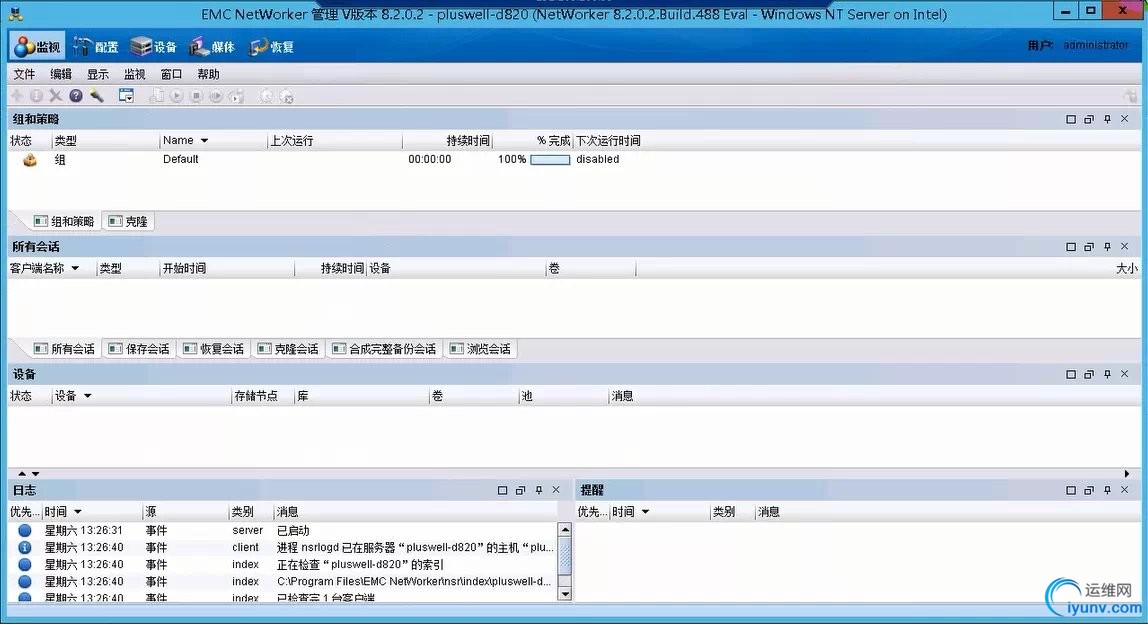This screenshot has width=1148, height=624.
Task: Open the 媒体 (Media) main view
Action: click(212, 47)
